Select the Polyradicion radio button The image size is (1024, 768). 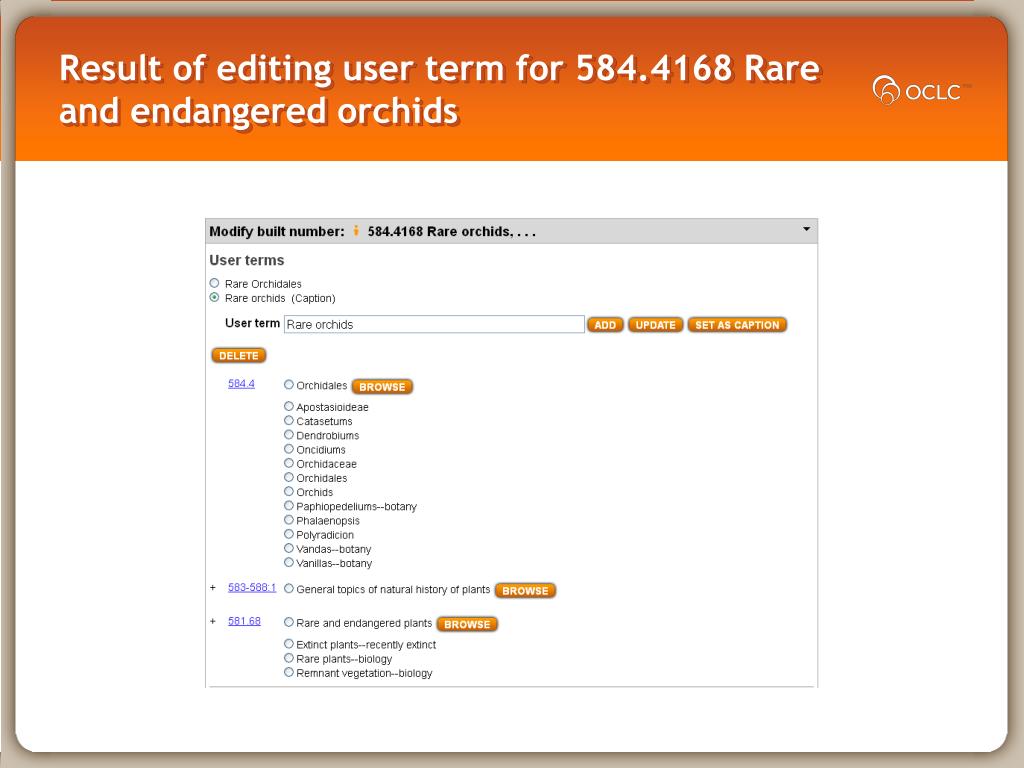289,534
